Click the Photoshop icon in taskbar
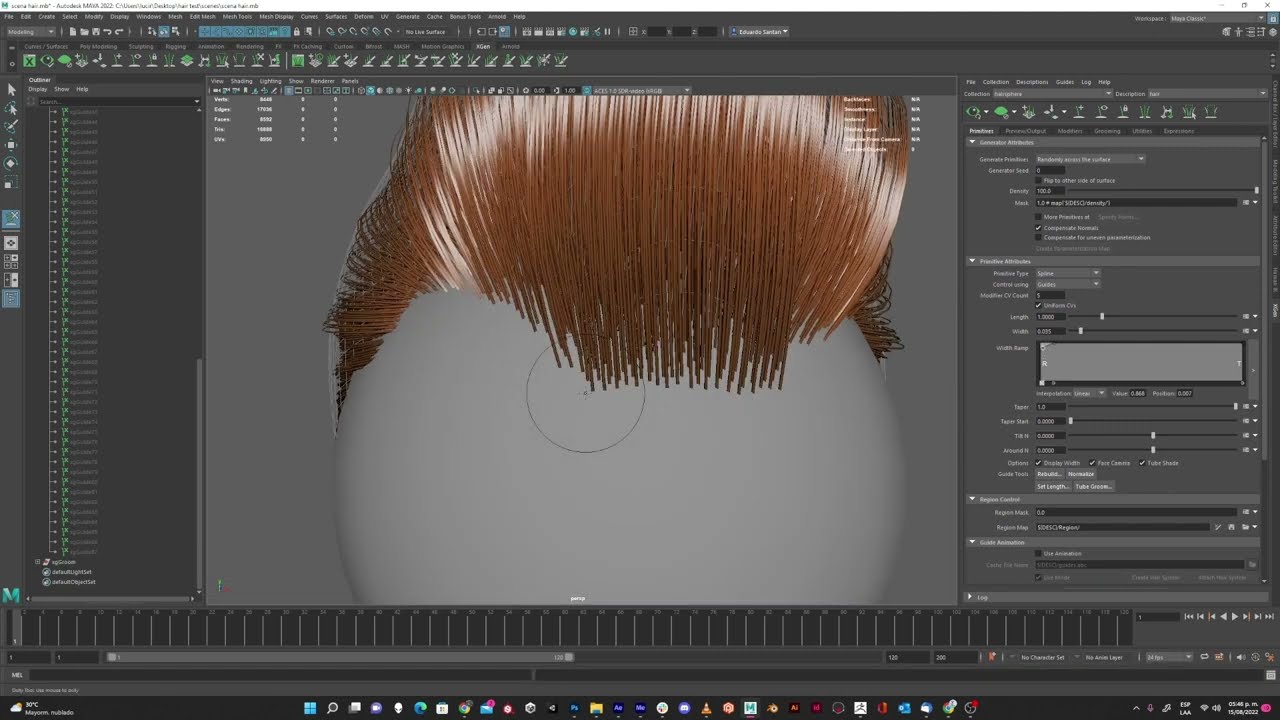The width and height of the screenshot is (1280, 720). click(574, 708)
